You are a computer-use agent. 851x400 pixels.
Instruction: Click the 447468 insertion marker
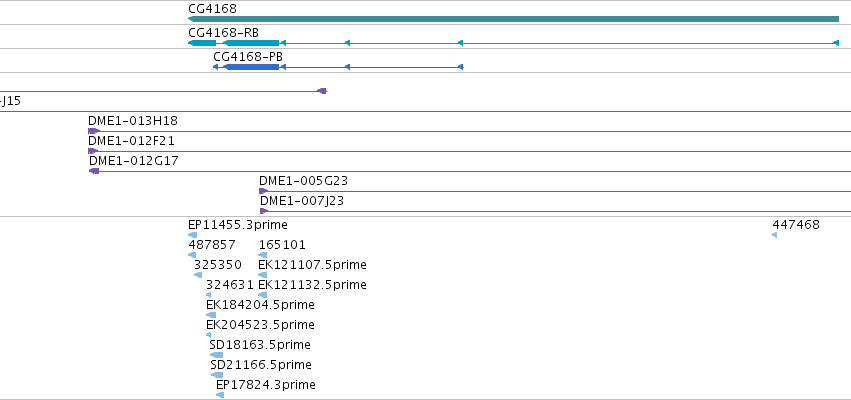(x=774, y=235)
